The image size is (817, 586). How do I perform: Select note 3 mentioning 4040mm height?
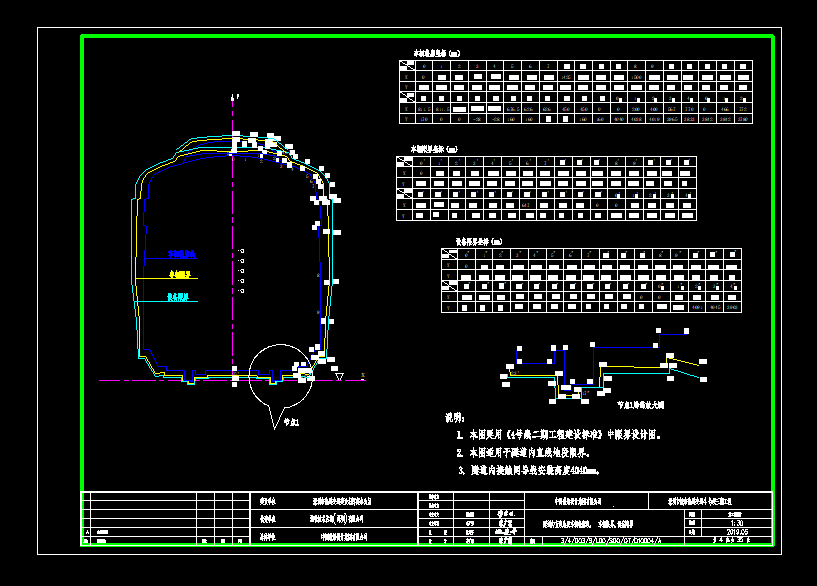click(529, 470)
